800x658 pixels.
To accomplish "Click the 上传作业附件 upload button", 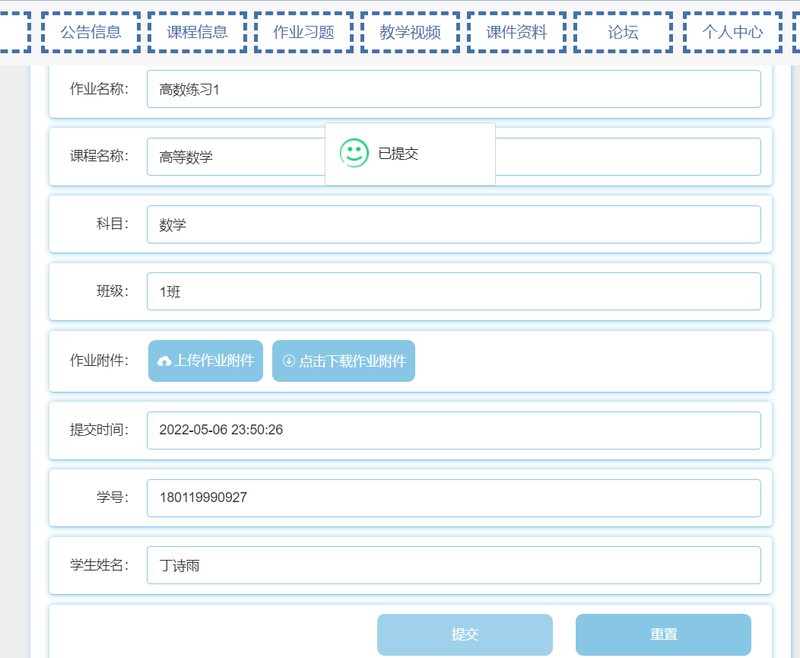I will [206, 361].
